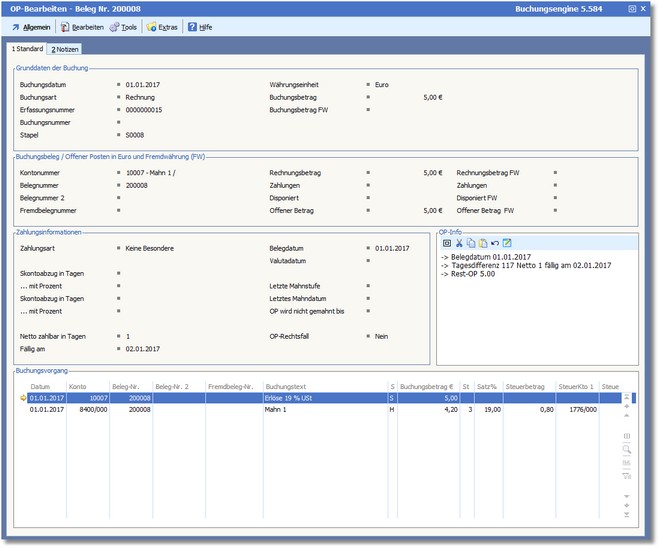This screenshot has height=548, width=659.
Task: Click the edit note icon in OP-Info
Action: pyautogui.click(x=507, y=243)
